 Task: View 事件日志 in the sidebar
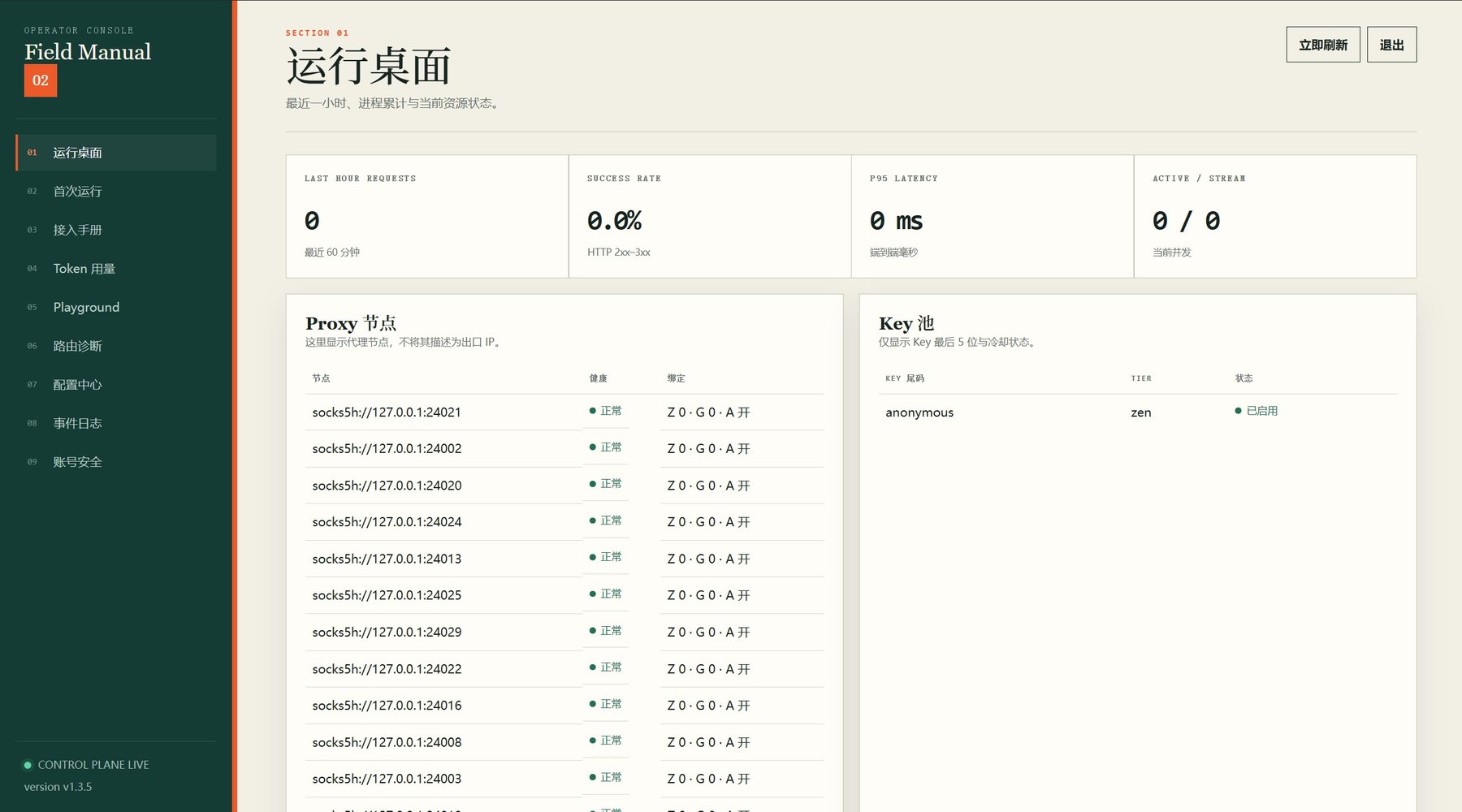coord(116,423)
